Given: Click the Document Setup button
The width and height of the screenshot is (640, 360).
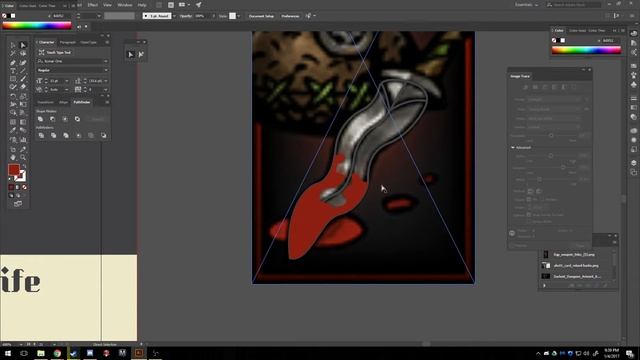Looking at the screenshot, I should pyautogui.click(x=261, y=16).
